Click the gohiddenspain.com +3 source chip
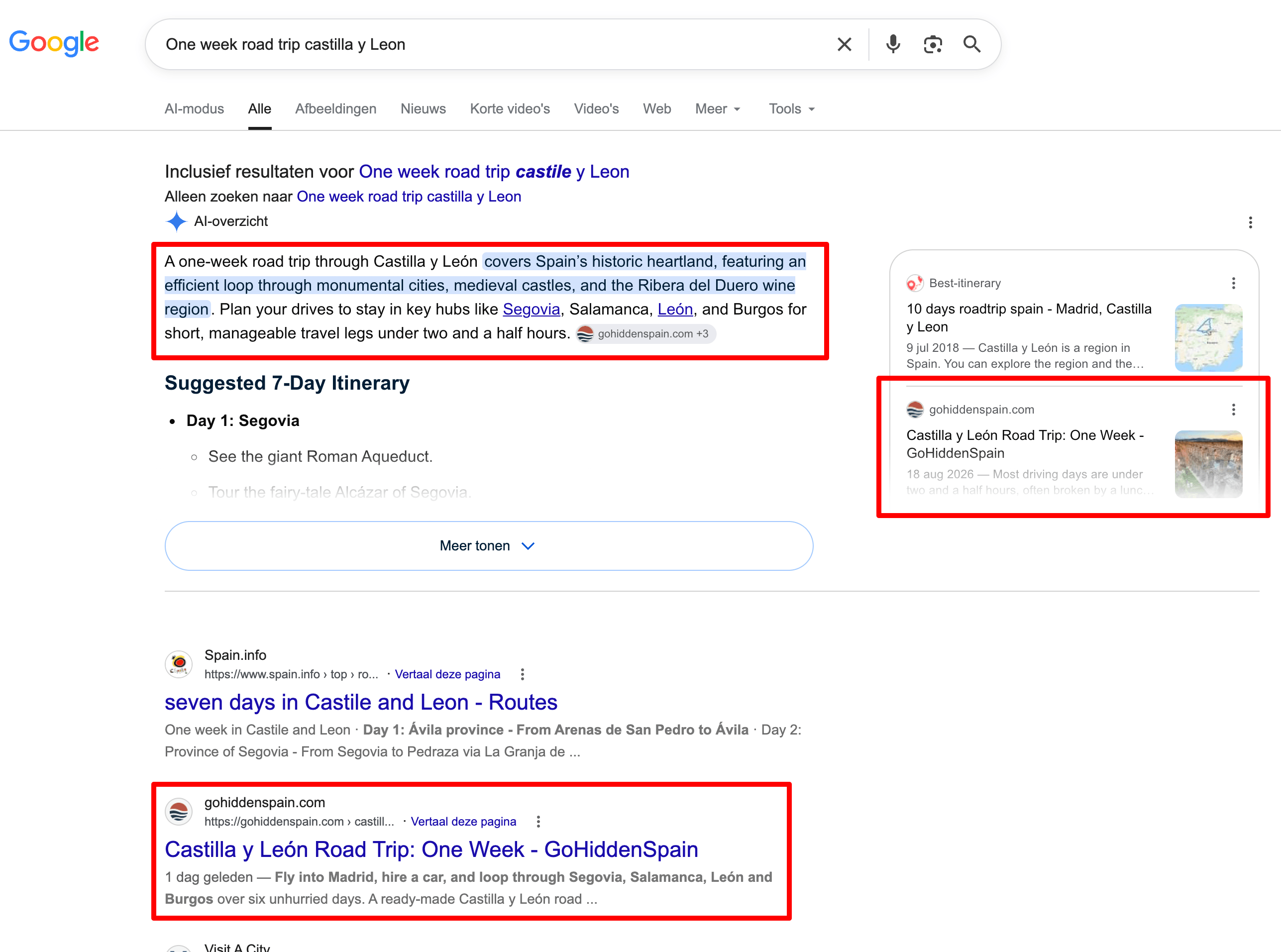This screenshot has height=952, width=1281. 646,333
